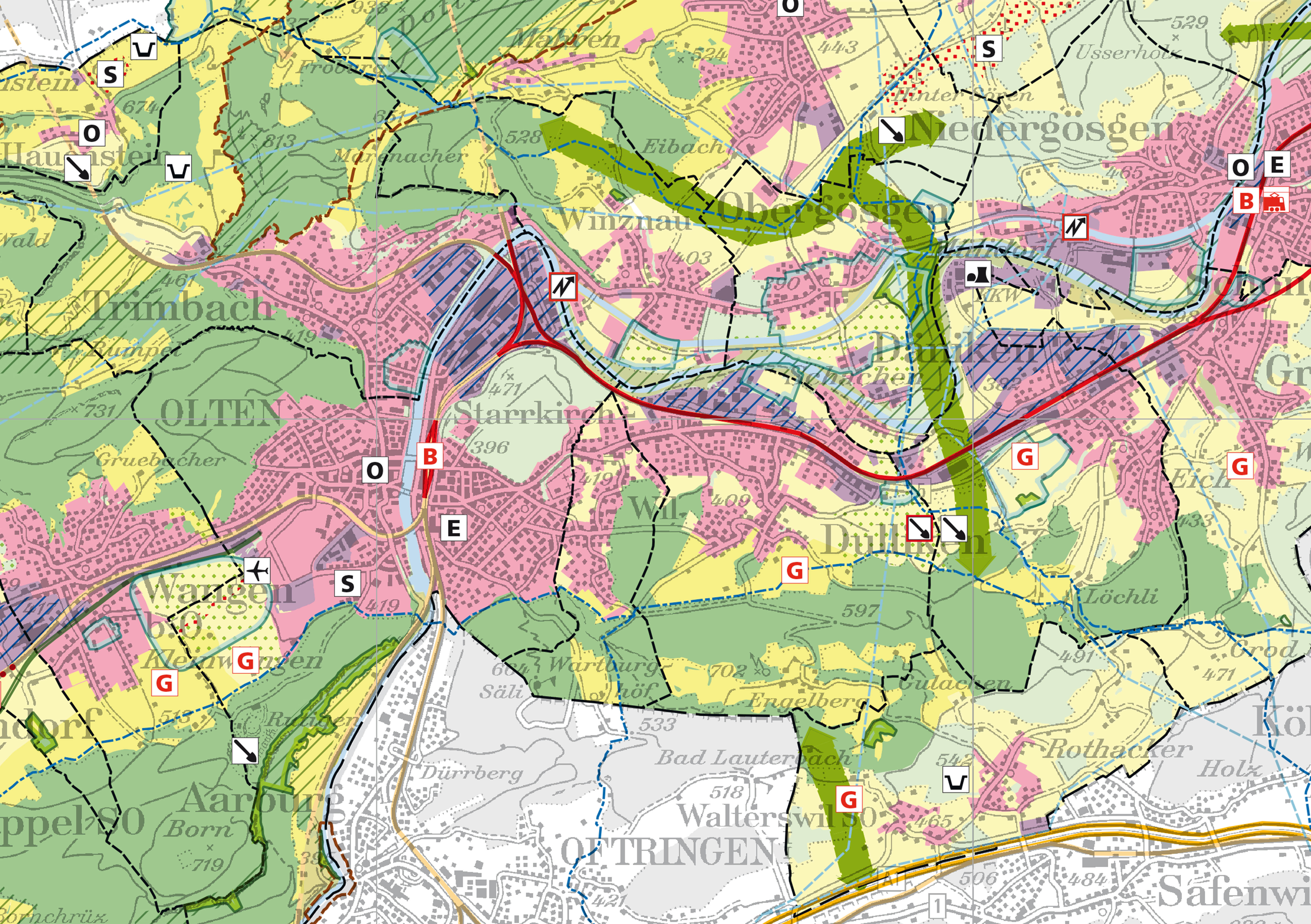Select the S symbol east of Wangen
Image resolution: width=1311 pixels, height=924 pixels.
(x=347, y=584)
